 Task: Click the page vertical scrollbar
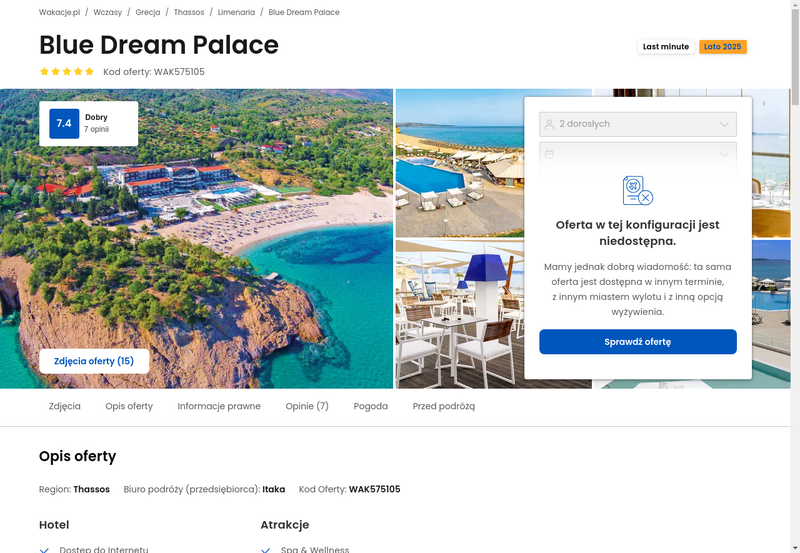pyautogui.click(x=795, y=276)
